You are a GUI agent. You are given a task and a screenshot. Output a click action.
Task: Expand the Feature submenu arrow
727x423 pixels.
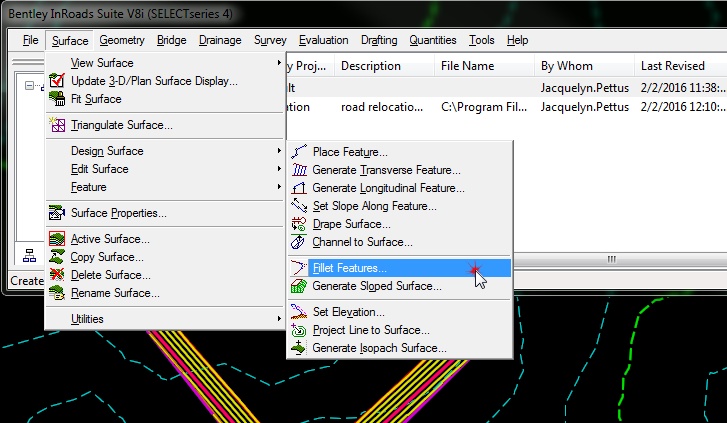tap(279, 186)
